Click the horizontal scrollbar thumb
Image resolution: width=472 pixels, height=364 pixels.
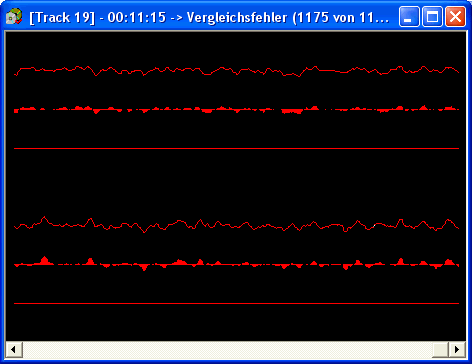pyautogui.click(x=441, y=350)
